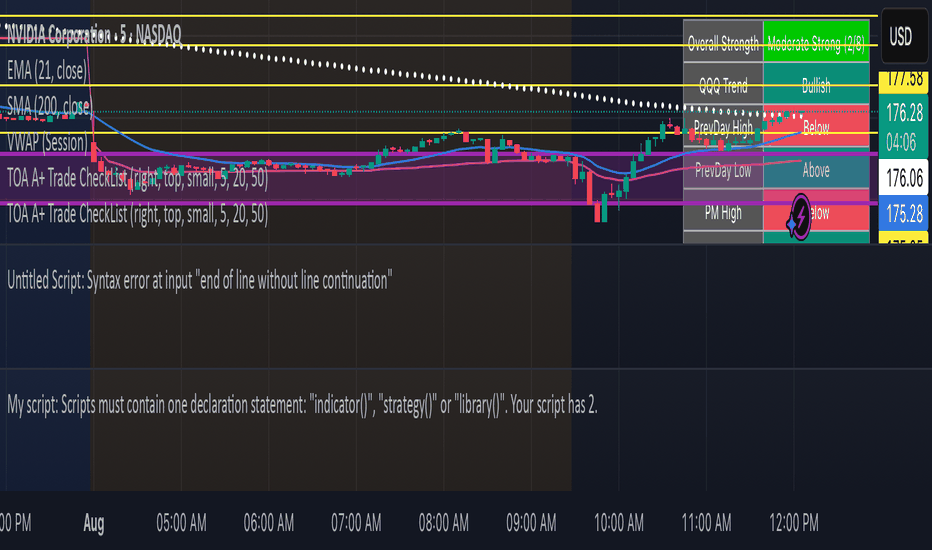Click the purple lightning bolt icon
The image size is (932, 550).
click(x=799, y=217)
